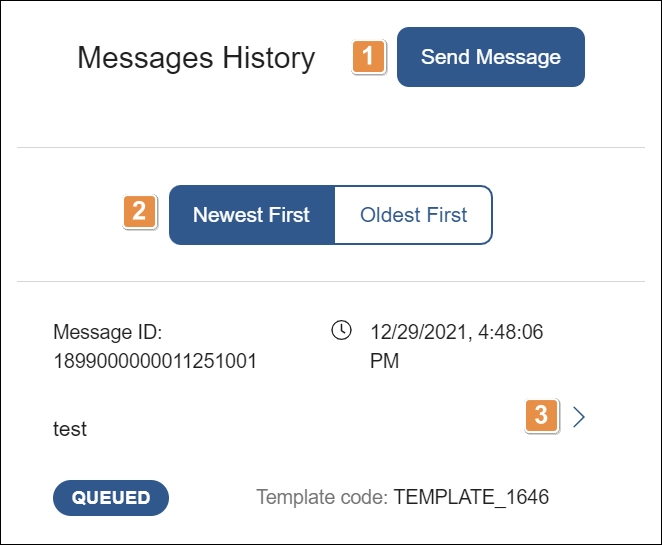
Task: Click the orange number 3 callout marker
Action: coord(541,414)
